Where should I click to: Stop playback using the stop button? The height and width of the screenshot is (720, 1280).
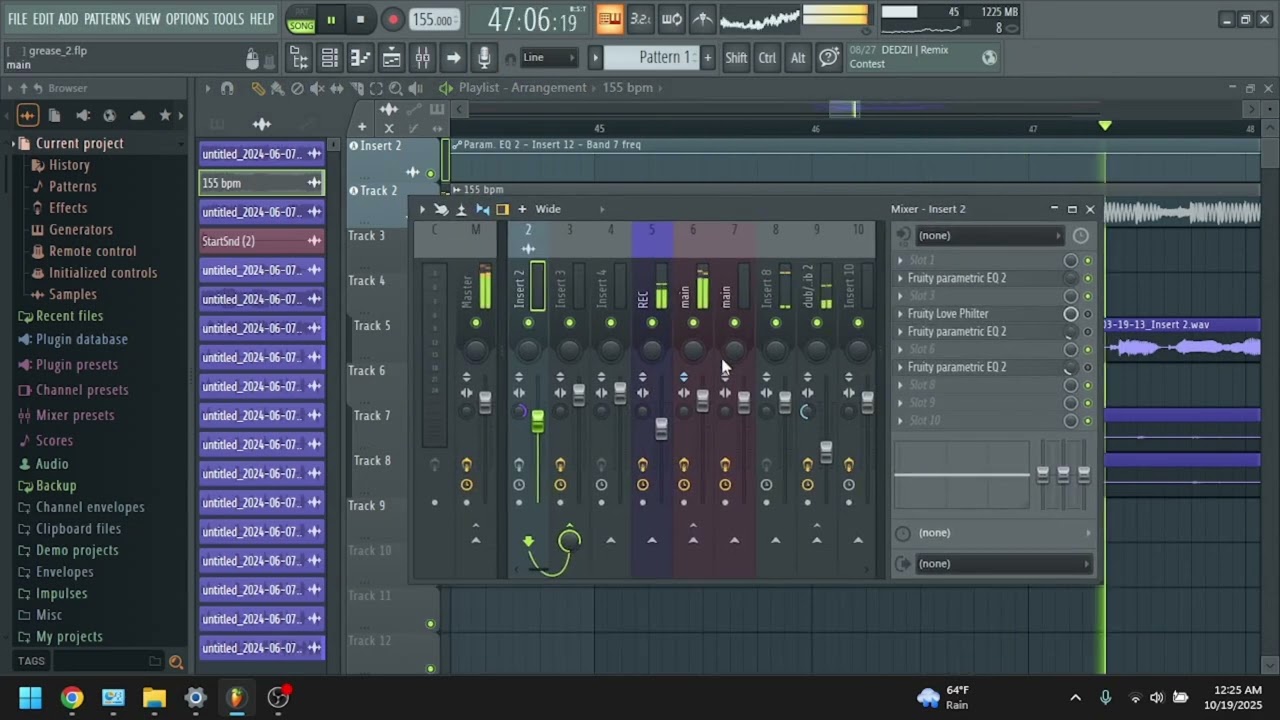click(360, 19)
